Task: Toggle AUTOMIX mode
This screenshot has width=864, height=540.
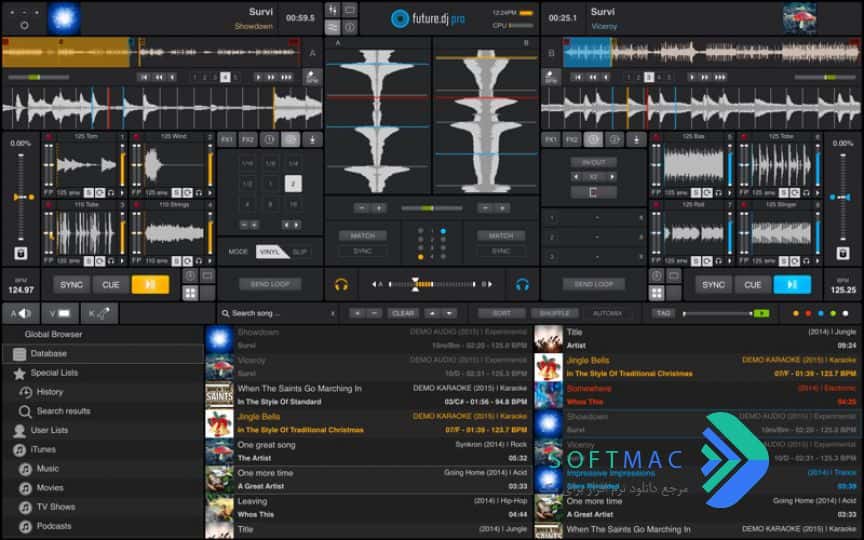Action: (607, 314)
